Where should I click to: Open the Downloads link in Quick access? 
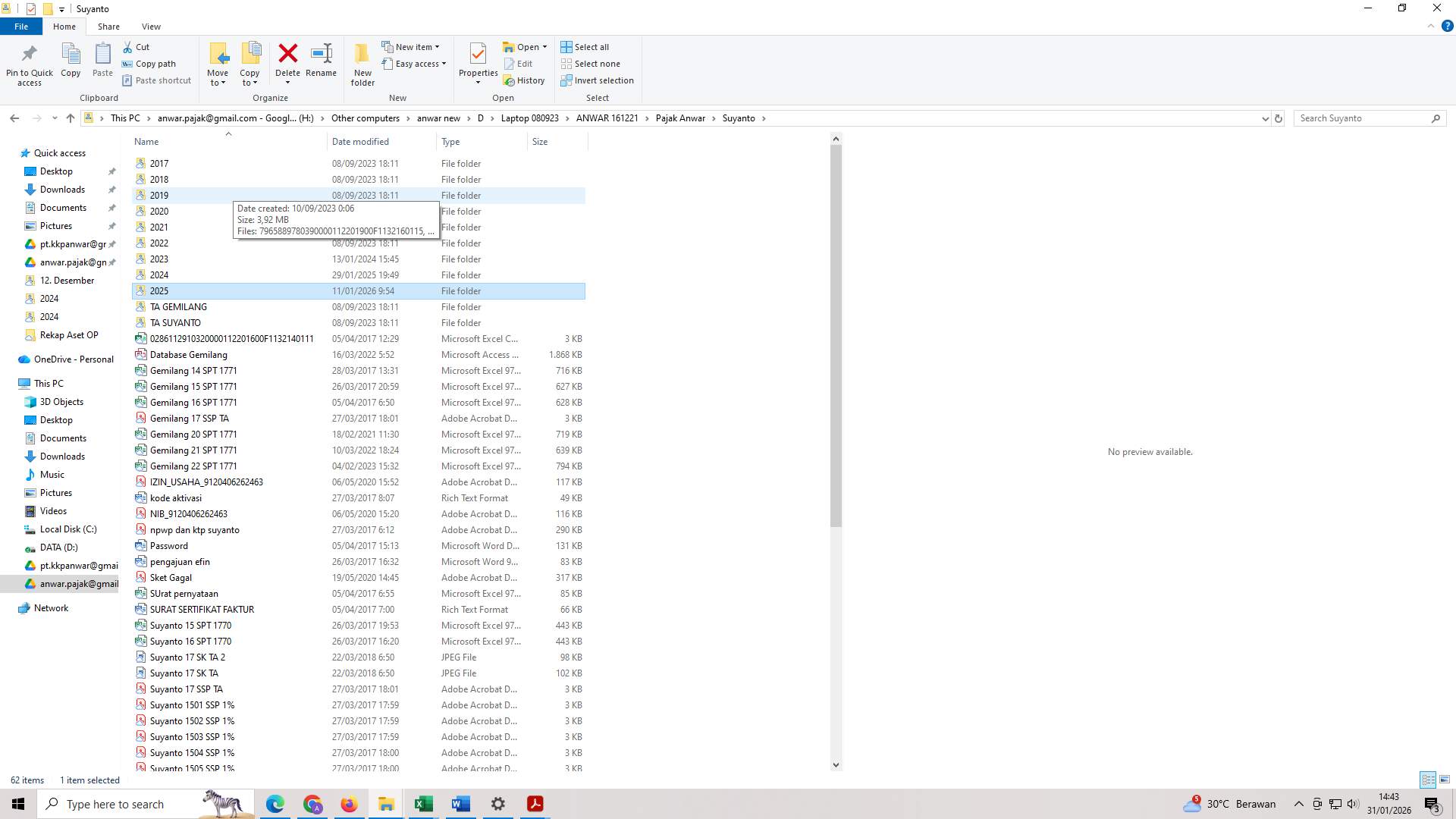click(61, 189)
